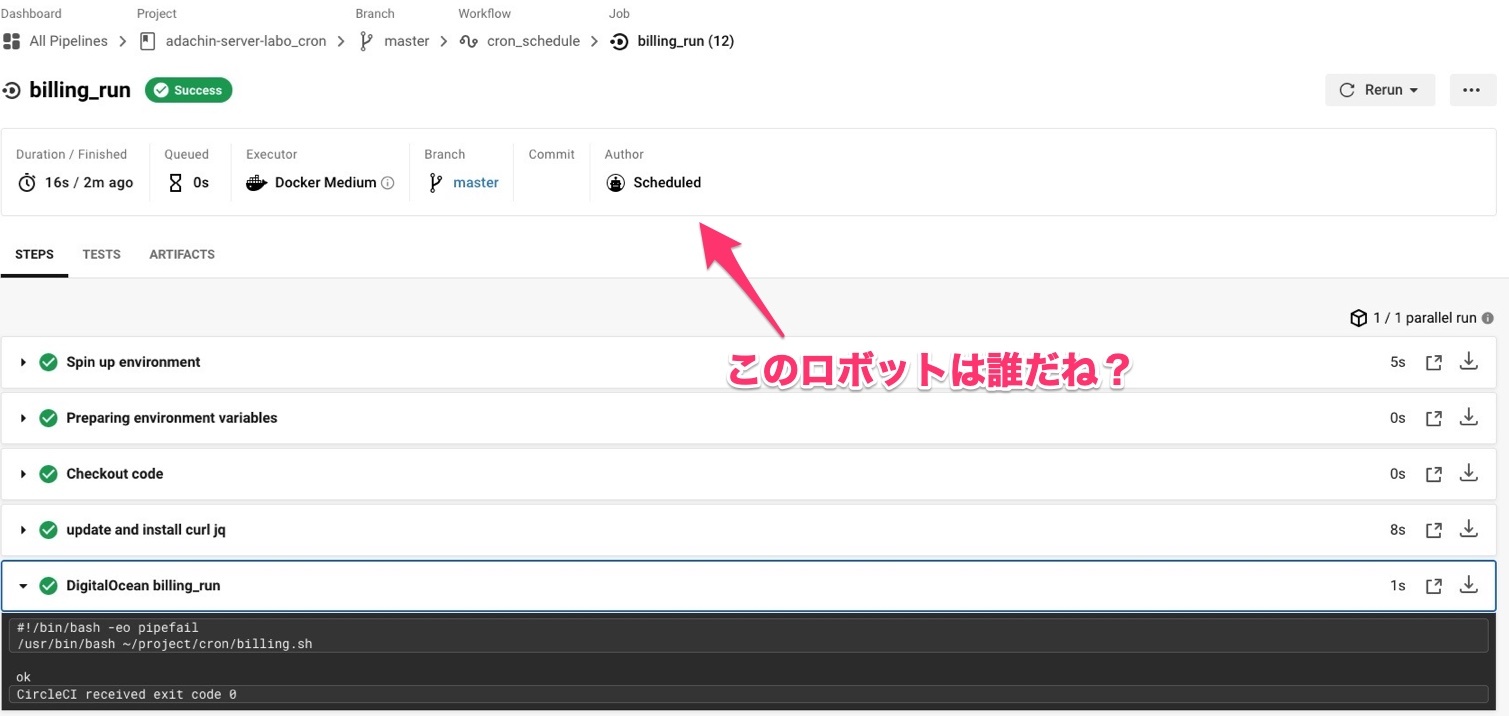
Task: Expand the Preparing environment variables step
Action: [x=23, y=418]
